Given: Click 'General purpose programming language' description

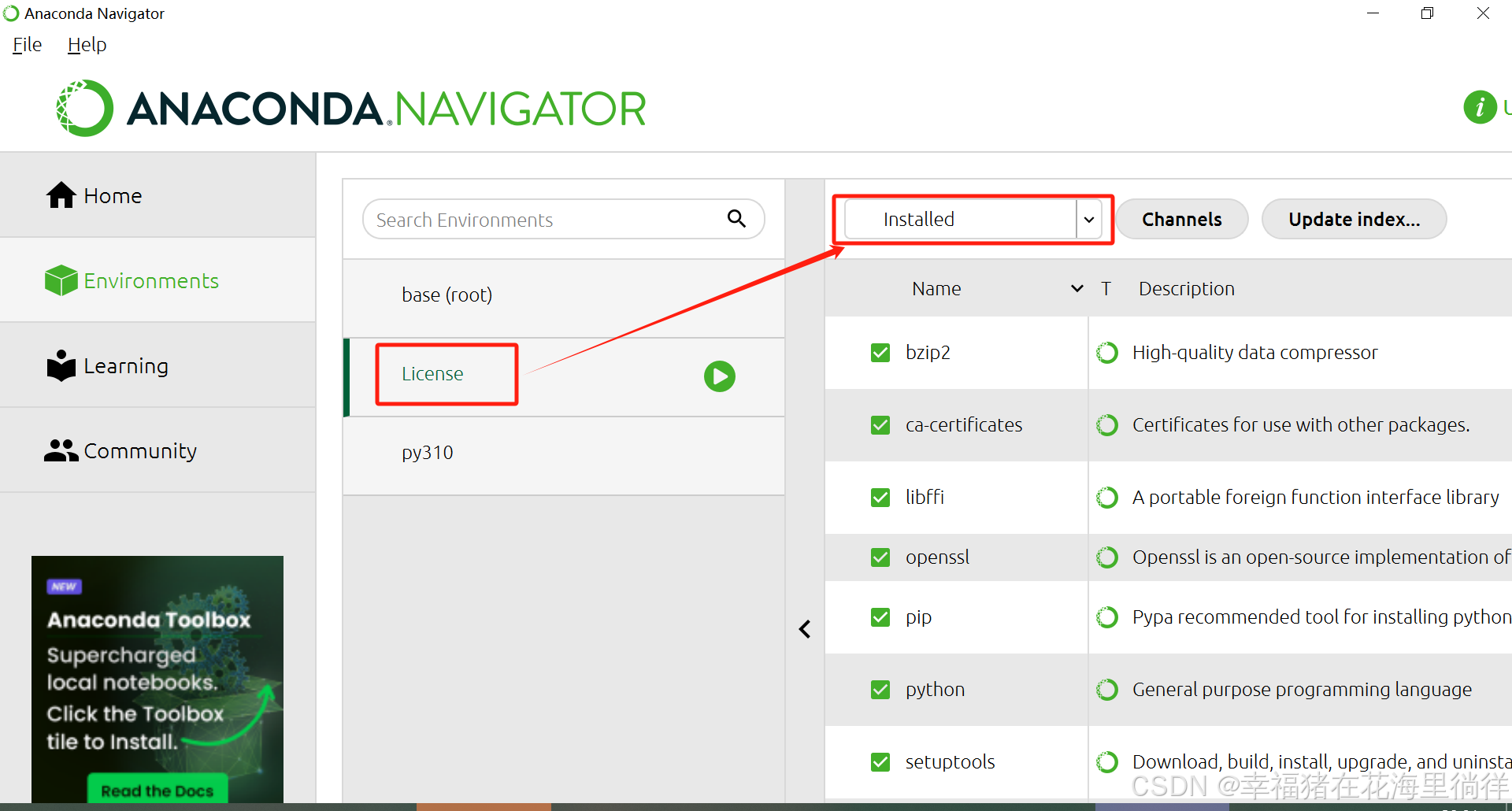Looking at the screenshot, I should point(1302,690).
